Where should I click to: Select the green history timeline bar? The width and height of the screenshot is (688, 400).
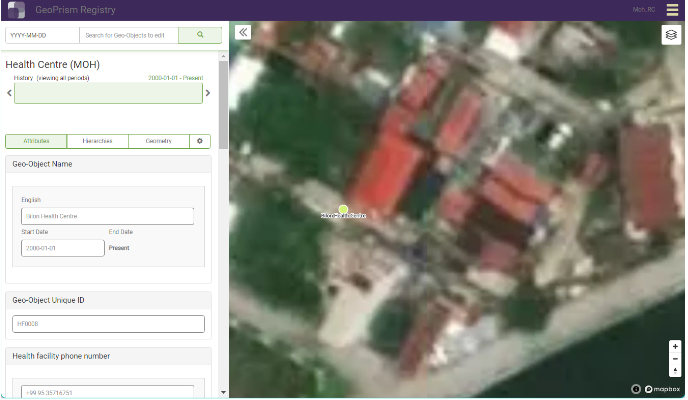(x=108, y=93)
